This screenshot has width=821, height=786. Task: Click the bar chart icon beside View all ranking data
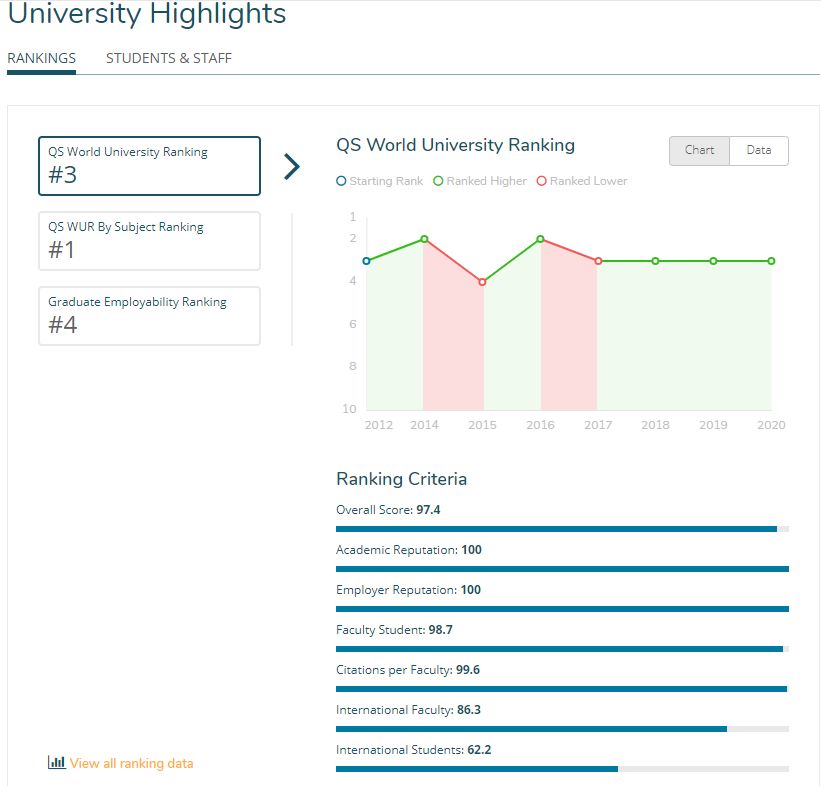(x=57, y=762)
